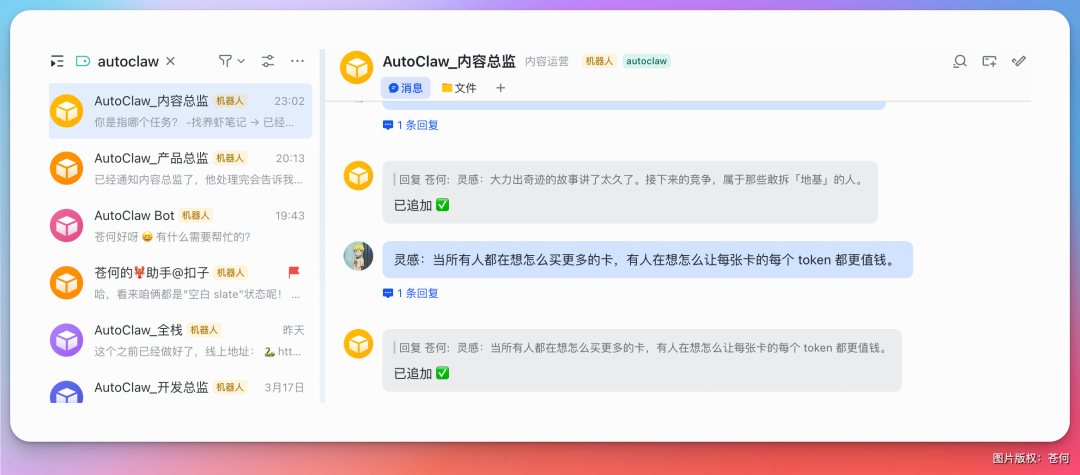Open AutoClaw_产品总监 conversation

coord(180,168)
